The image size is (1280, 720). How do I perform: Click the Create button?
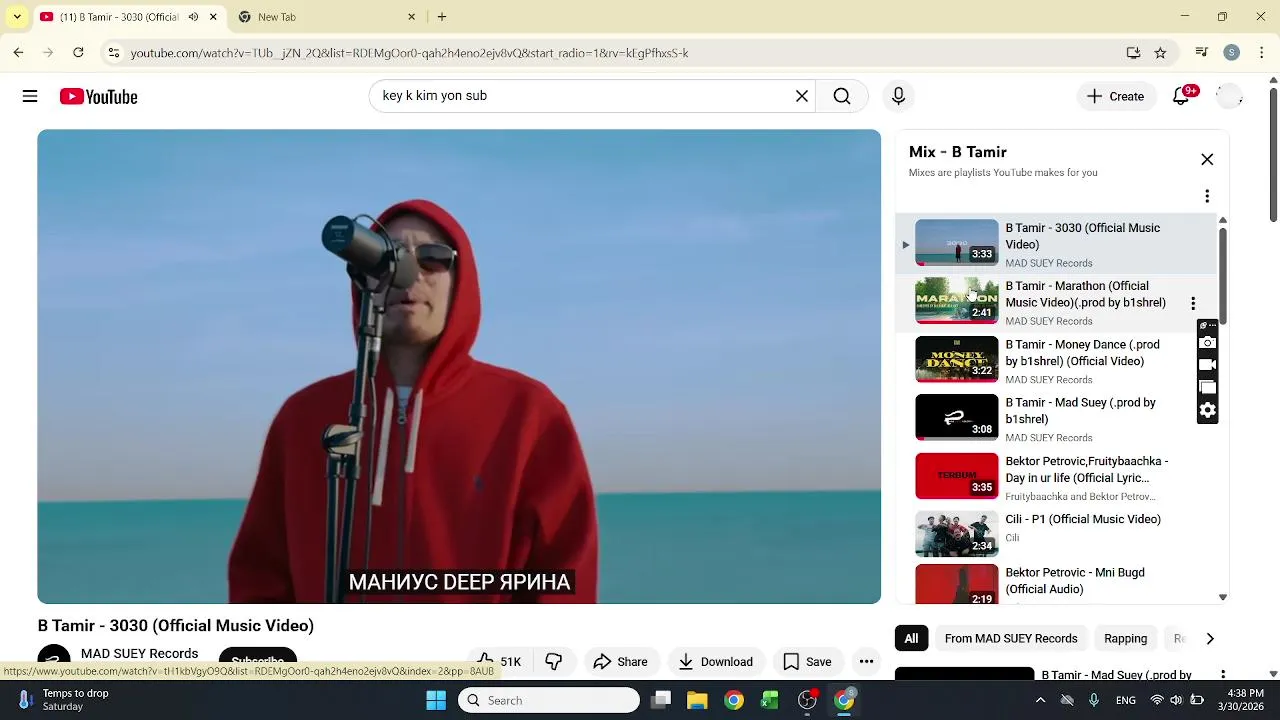click(1115, 96)
